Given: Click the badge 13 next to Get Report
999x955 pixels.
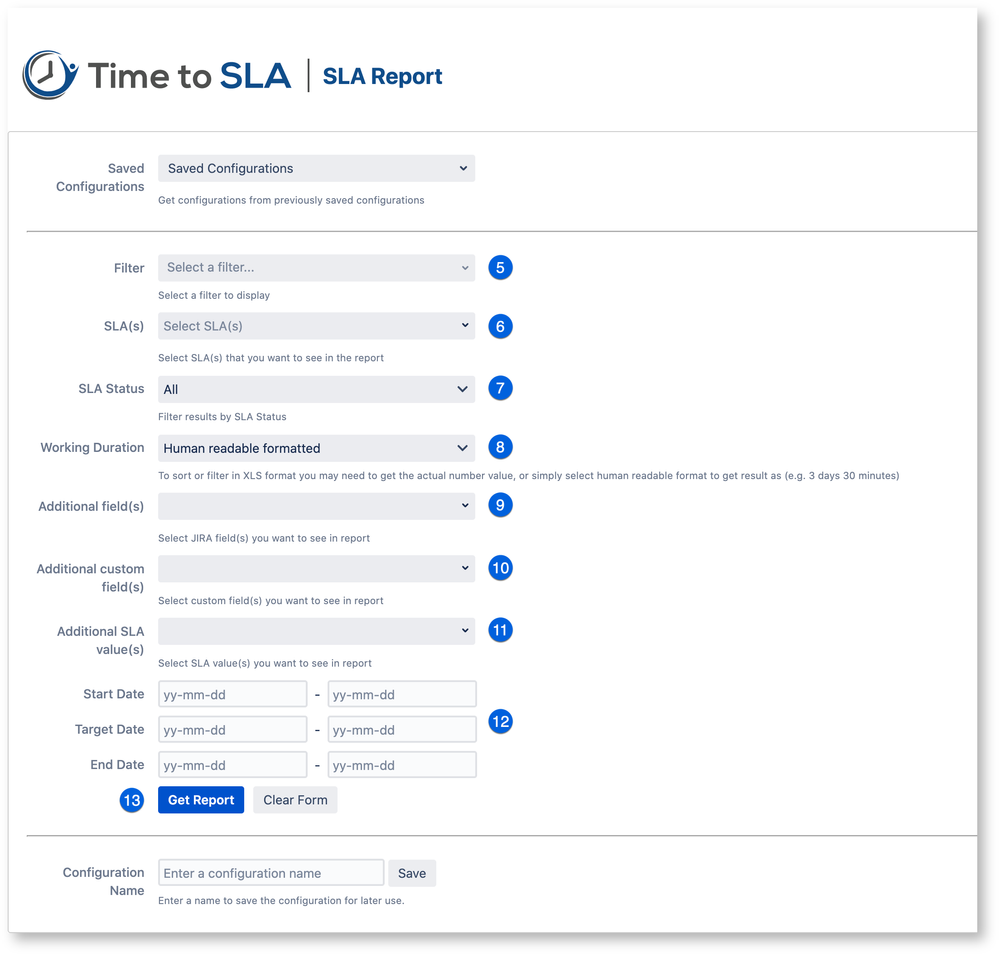Looking at the screenshot, I should [131, 800].
